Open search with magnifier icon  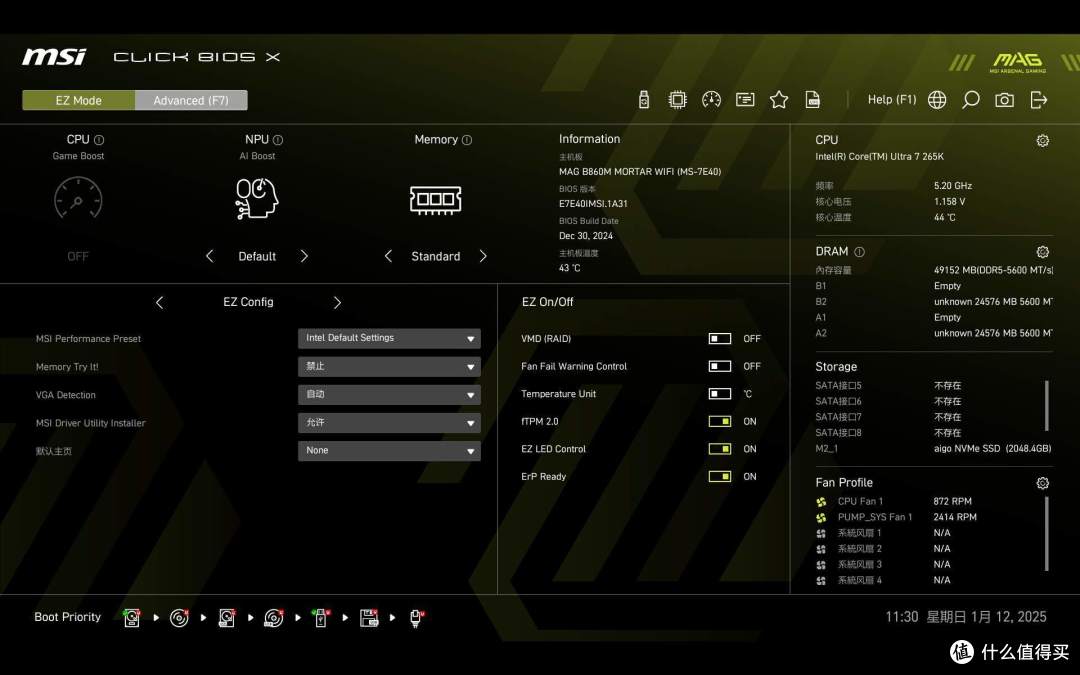[970, 100]
